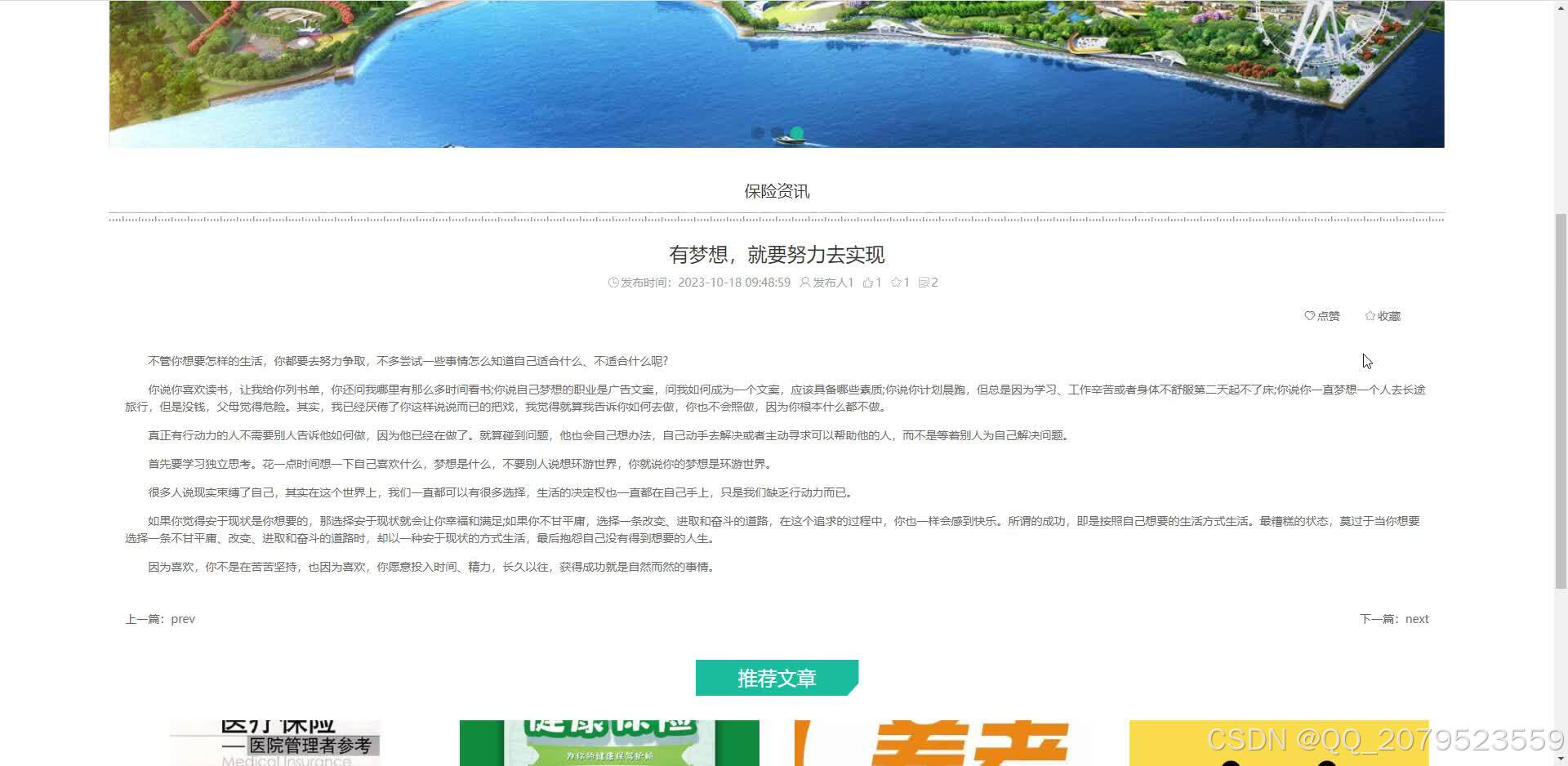The height and width of the screenshot is (766, 1568).
Task: Click the star icon next to 收藏
Action: click(1370, 316)
